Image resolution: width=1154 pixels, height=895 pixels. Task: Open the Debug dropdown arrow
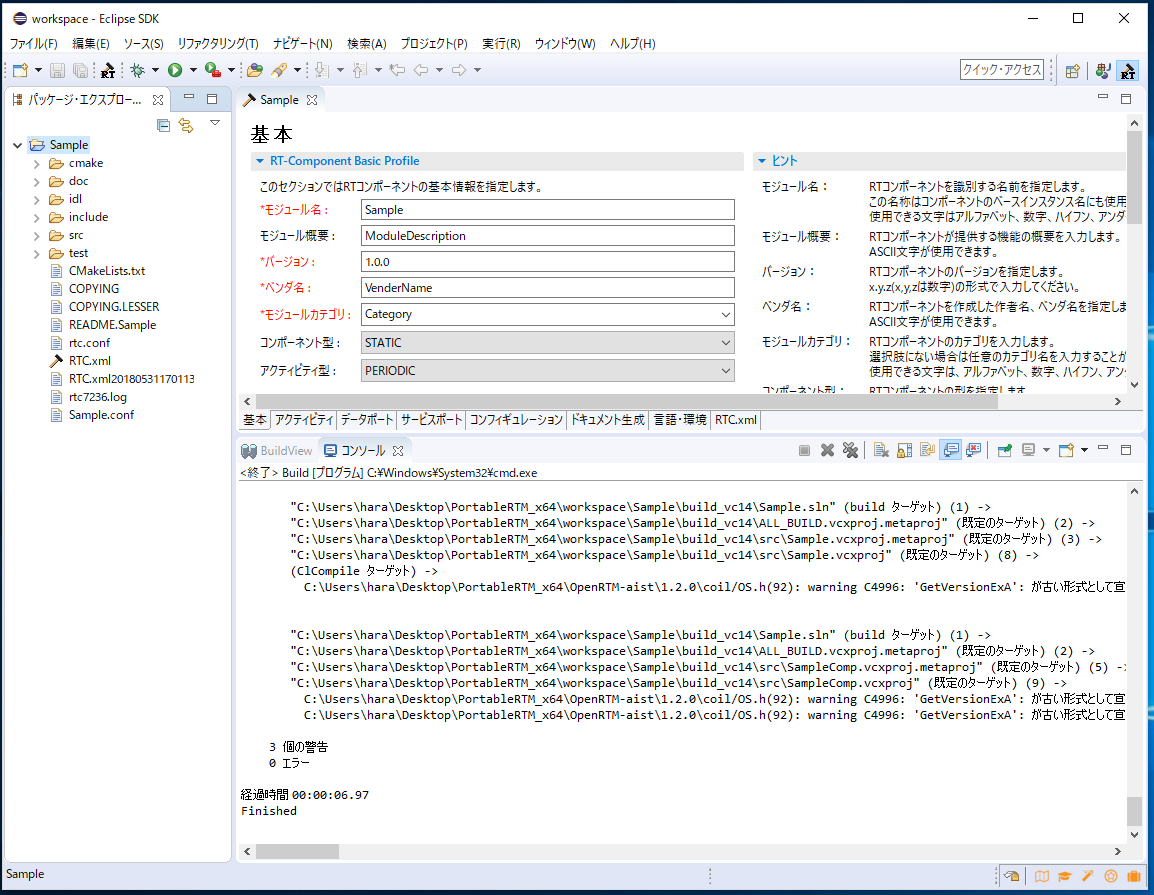click(x=155, y=70)
